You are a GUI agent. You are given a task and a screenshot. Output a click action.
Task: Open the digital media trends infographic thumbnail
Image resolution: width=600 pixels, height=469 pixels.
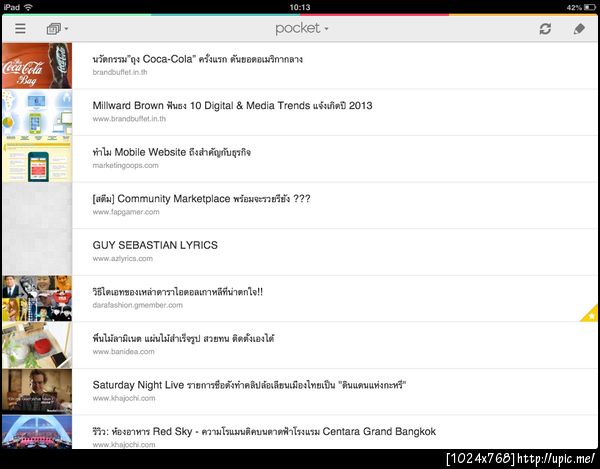(x=37, y=112)
